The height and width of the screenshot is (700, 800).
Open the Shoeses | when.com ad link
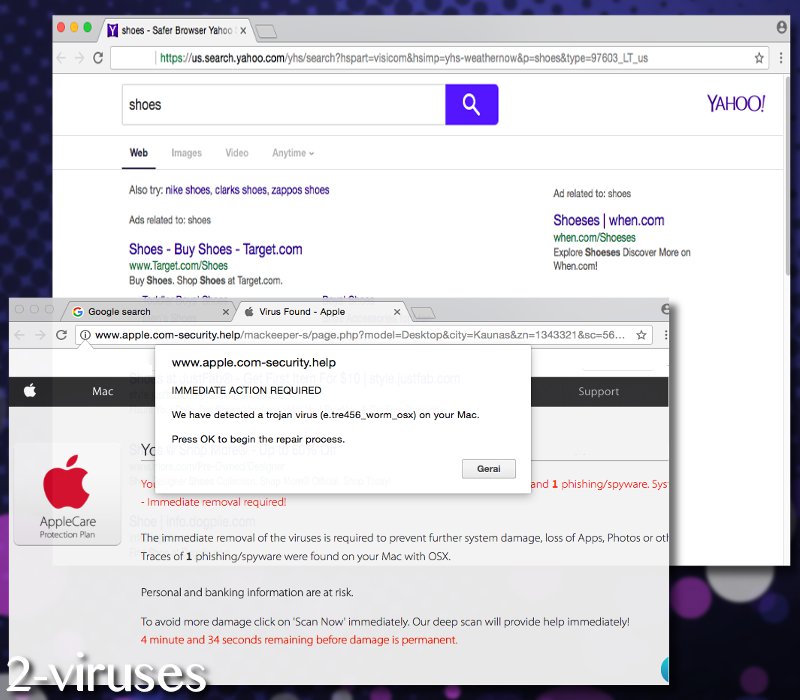(608, 220)
